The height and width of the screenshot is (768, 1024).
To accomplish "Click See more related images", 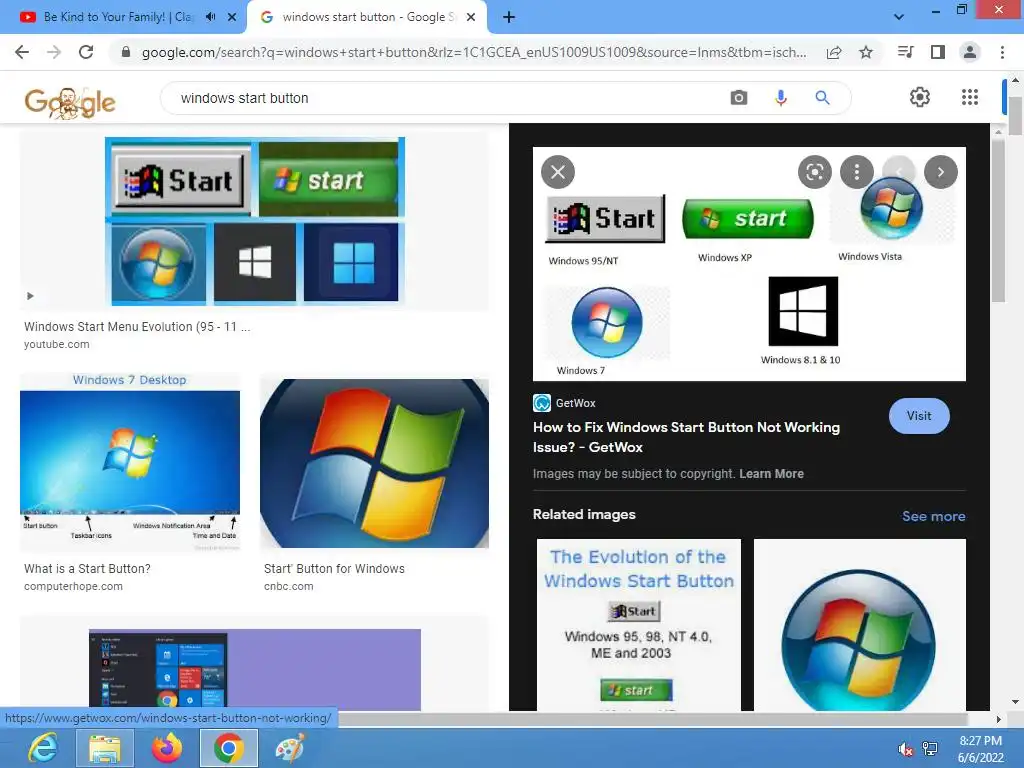I will 933,516.
